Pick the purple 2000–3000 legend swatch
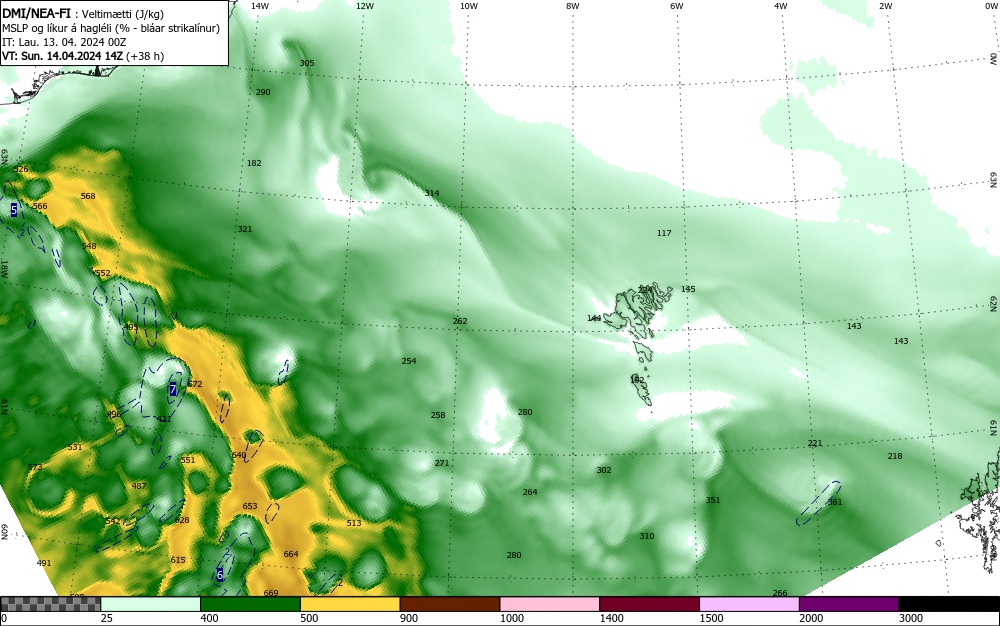This screenshot has width=1000, height=626. point(849,604)
